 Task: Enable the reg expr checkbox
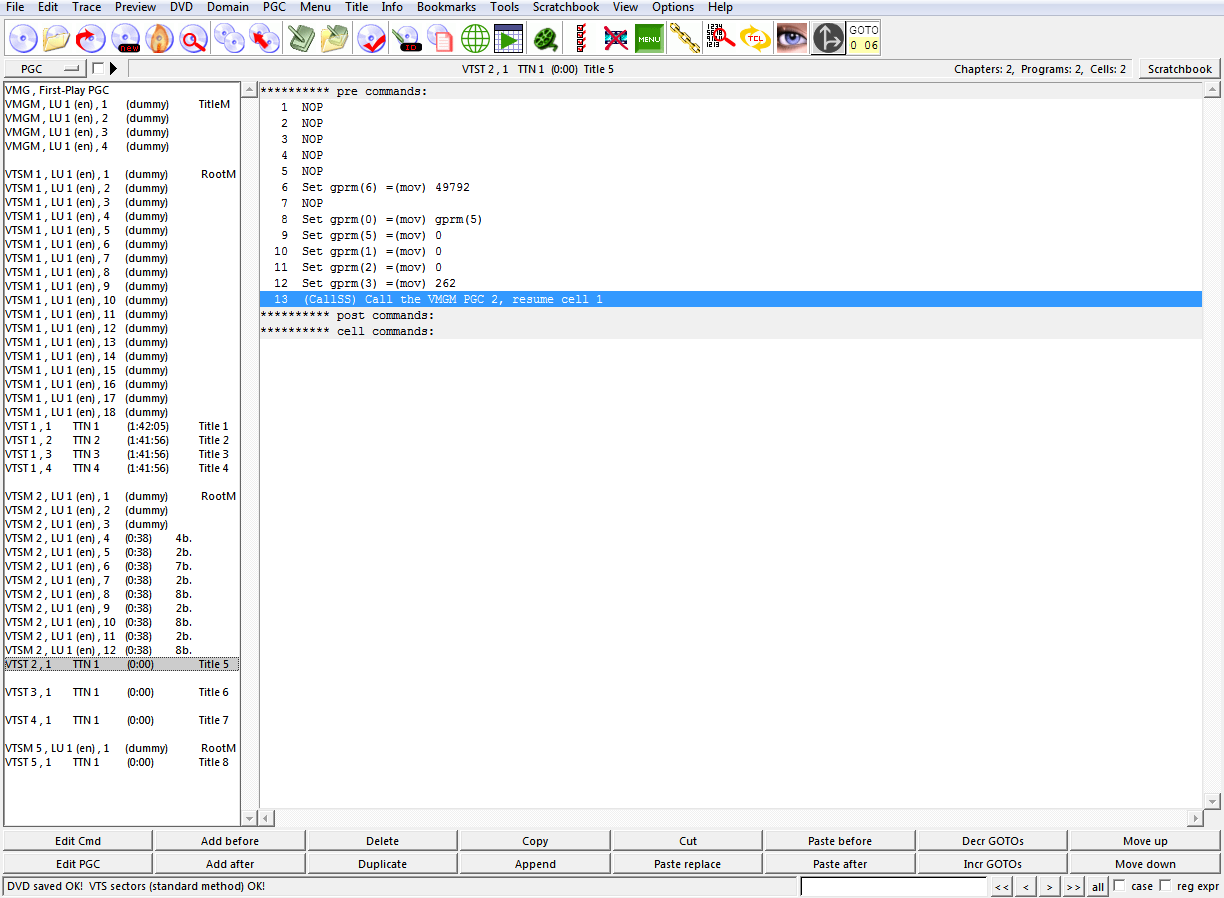click(x=1165, y=886)
